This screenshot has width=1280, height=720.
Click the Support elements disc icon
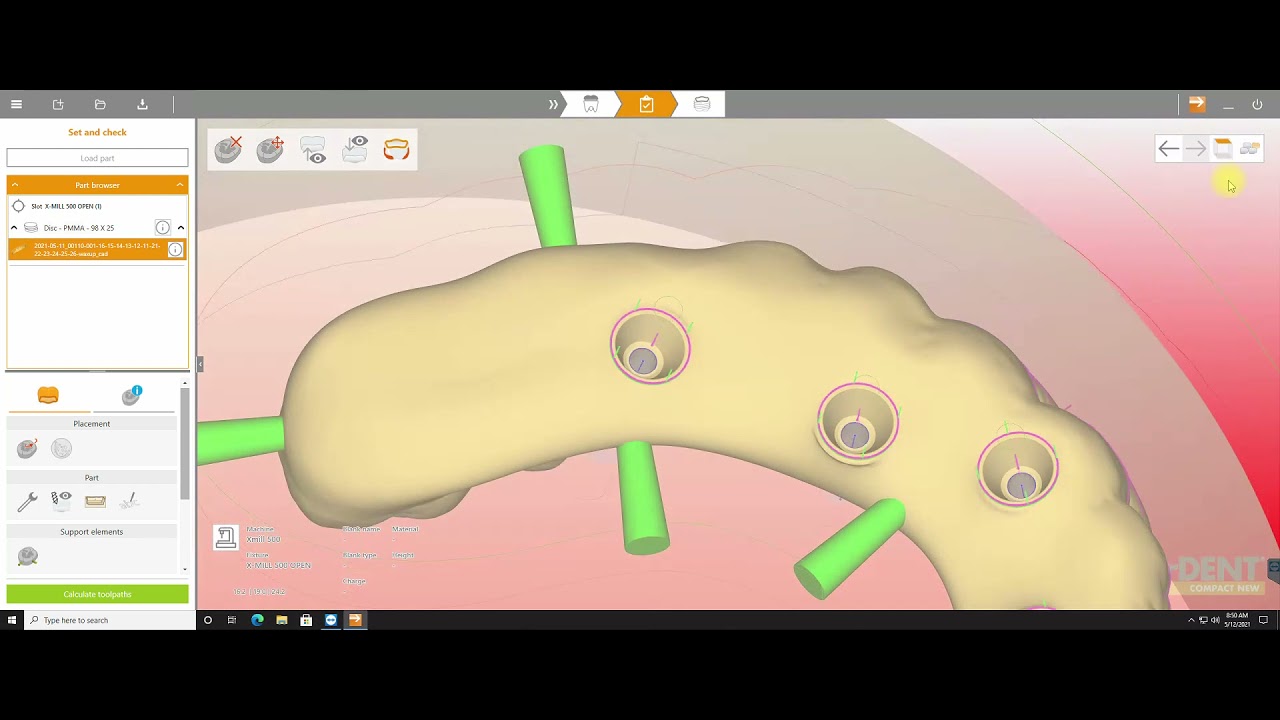27,556
